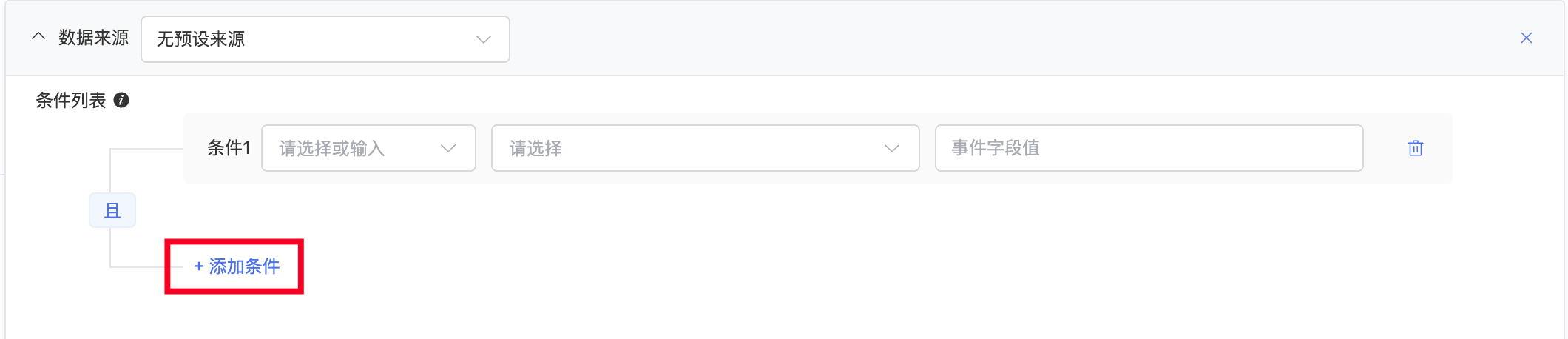This screenshot has width=1568, height=339.
Task: Click the arrow in the 无预设来源 box
Action: (x=484, y=39)
